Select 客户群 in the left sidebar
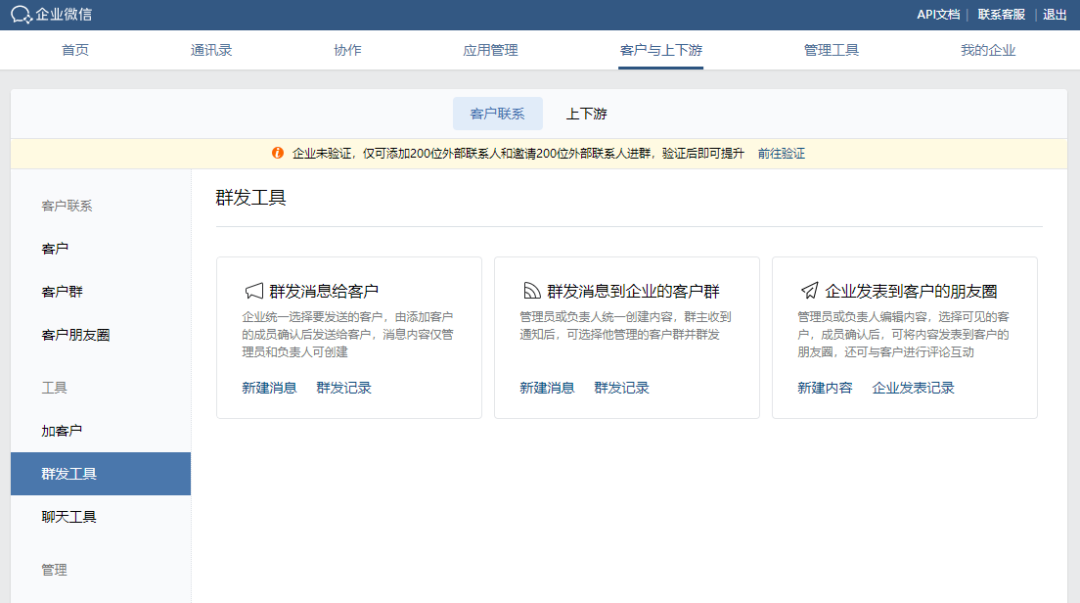The width and height of the screenshot is (1080, 603). click(x=62, y=292)
